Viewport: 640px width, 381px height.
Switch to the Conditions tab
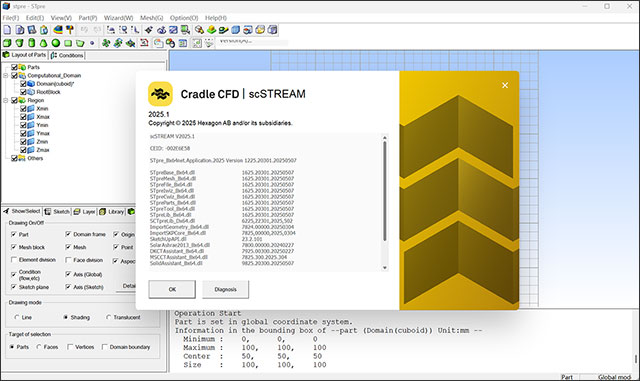tap(67, 55)
